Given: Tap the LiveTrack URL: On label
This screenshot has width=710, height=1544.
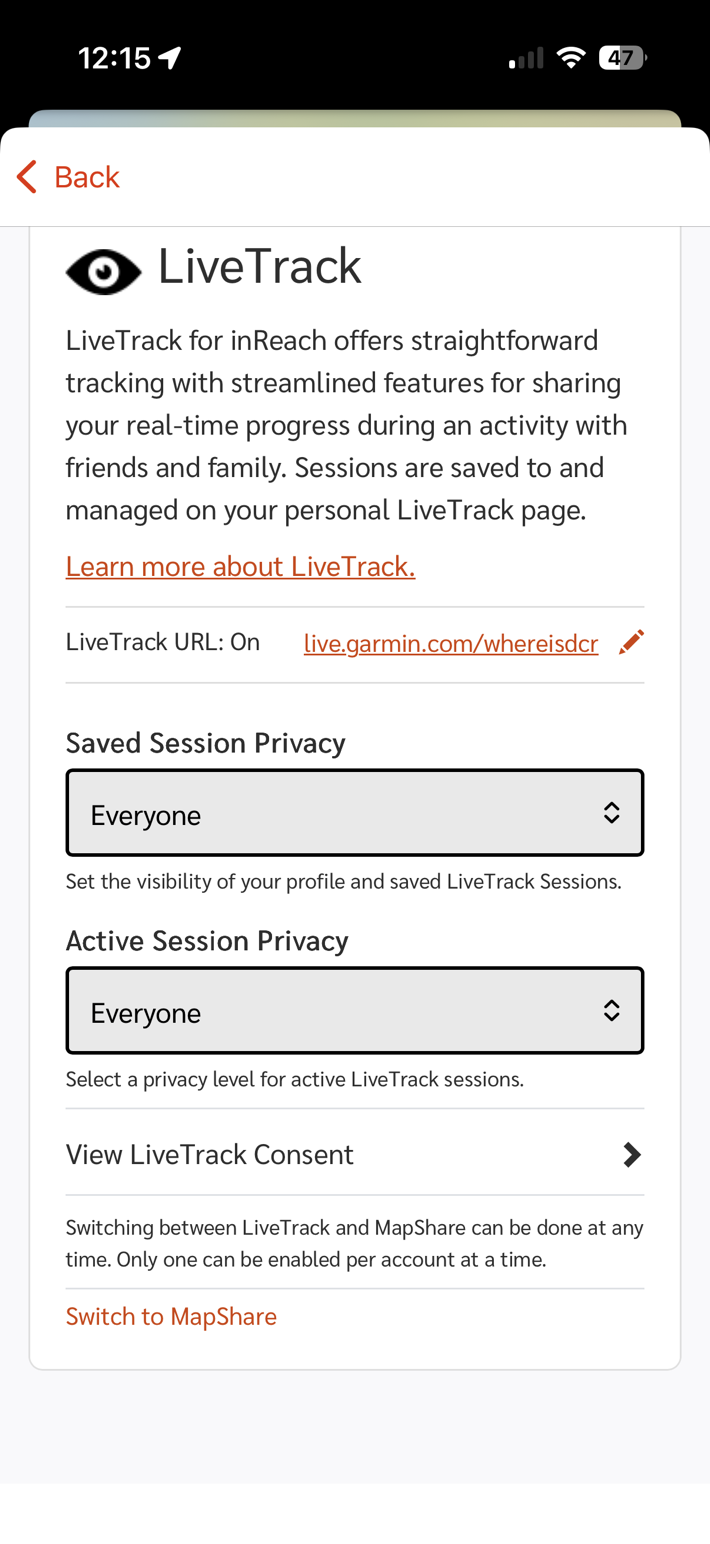Looking at the screenshot, I should pos(163,642).
